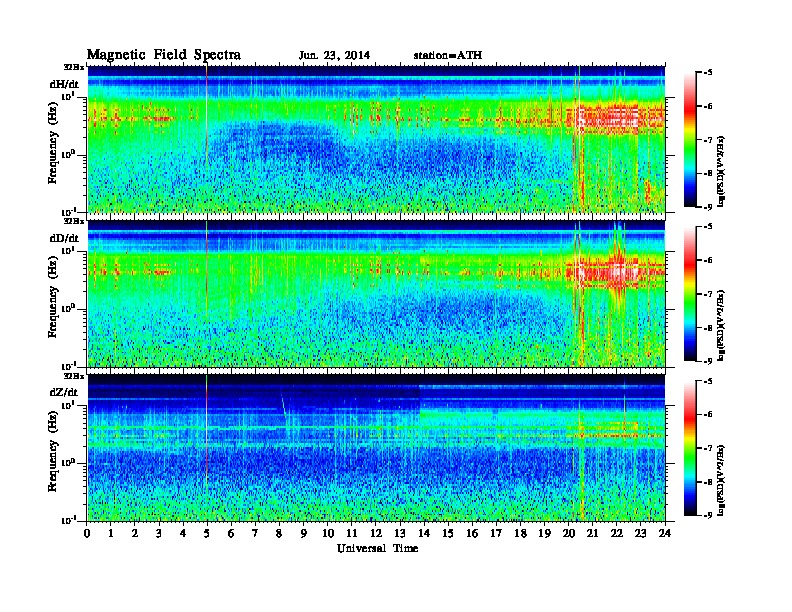This screenshot has height=612, width=792.
Task: Click hour 6 on the Universal Time axis
Action: [x=231, y=533]
